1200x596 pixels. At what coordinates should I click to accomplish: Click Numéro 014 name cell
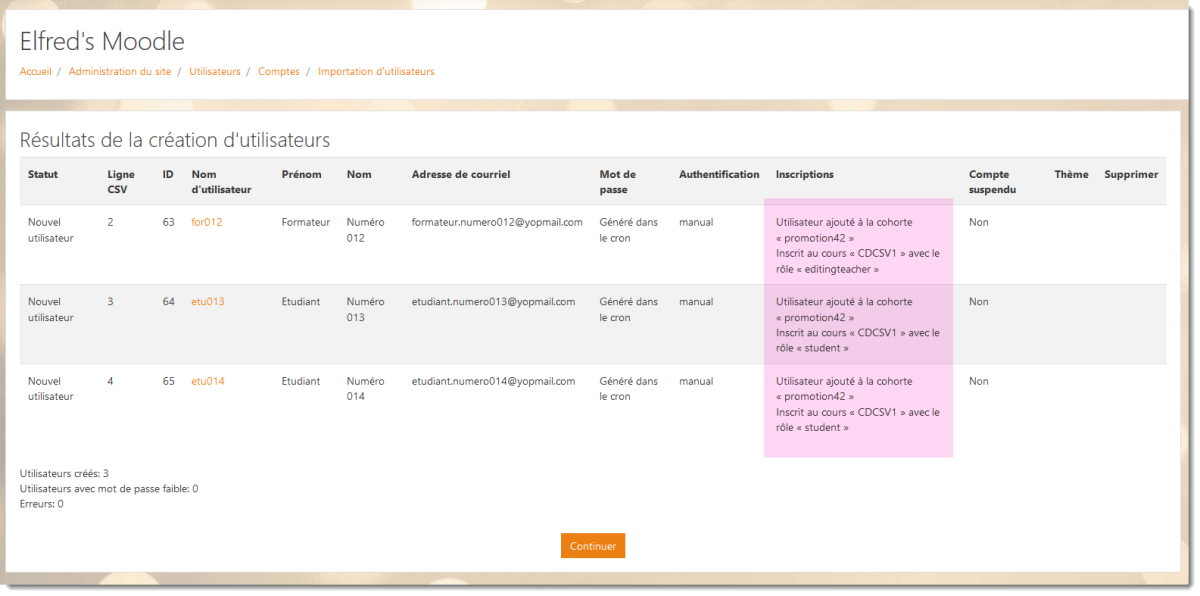coord(366,389)
